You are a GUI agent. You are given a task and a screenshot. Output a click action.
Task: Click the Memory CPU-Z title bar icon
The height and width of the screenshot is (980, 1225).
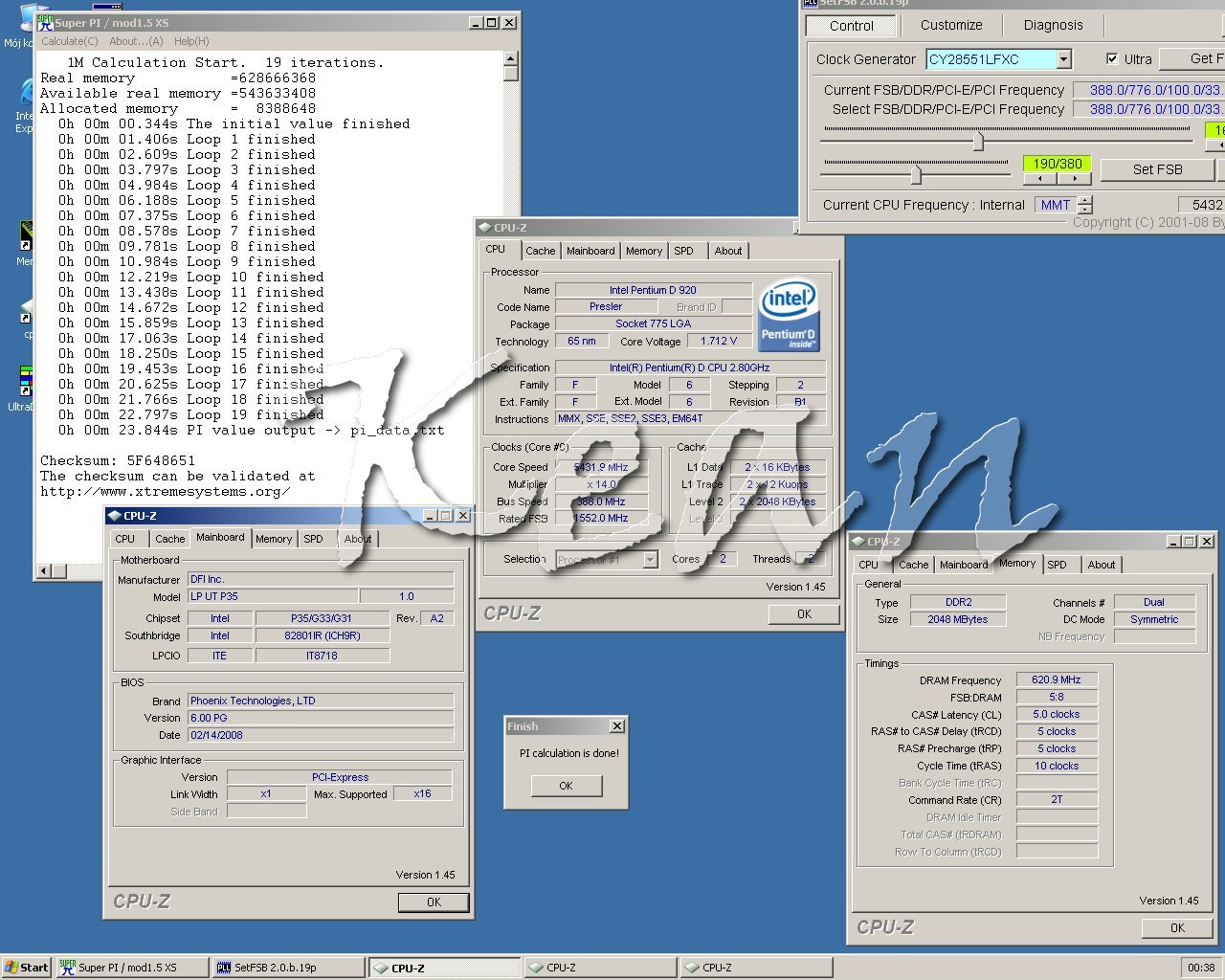click(857, 542)
